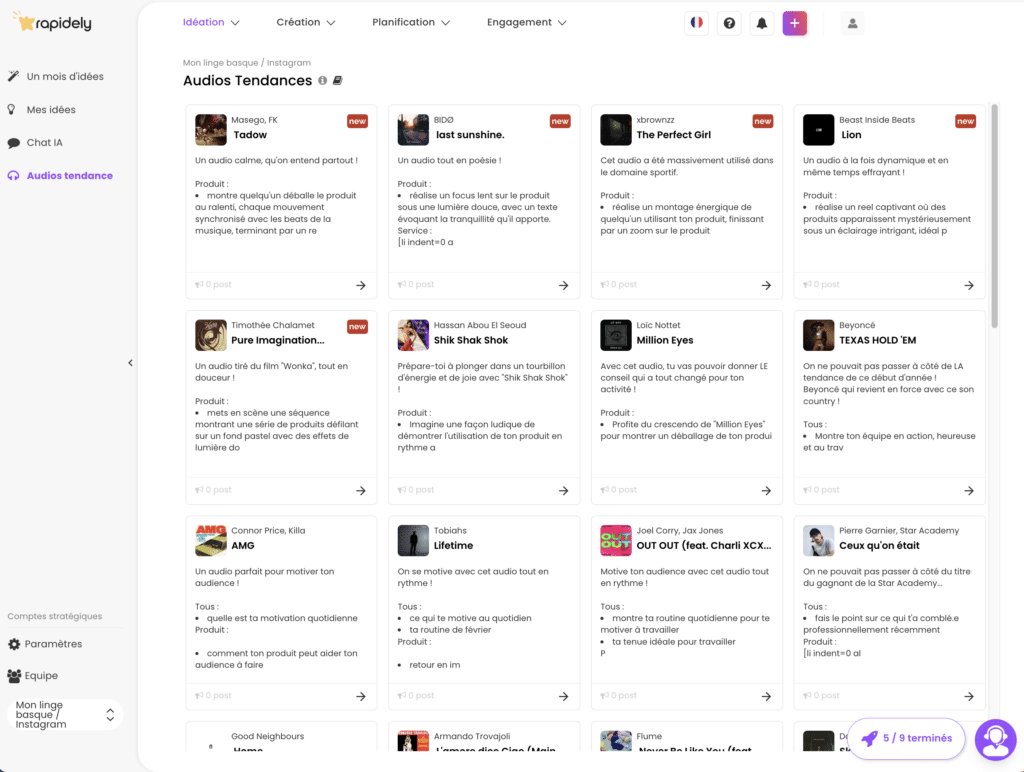This screenshot has height=772, width=1024.
Task: Open the Tadow card arrow
Action: 360,285
